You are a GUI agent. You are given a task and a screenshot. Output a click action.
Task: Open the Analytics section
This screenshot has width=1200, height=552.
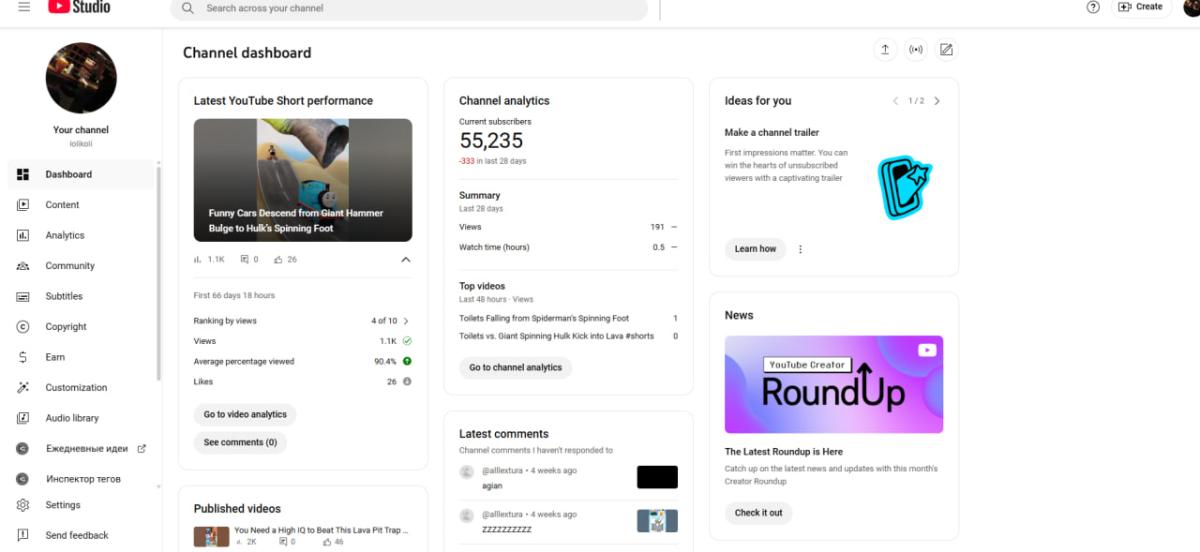(65, 235)
